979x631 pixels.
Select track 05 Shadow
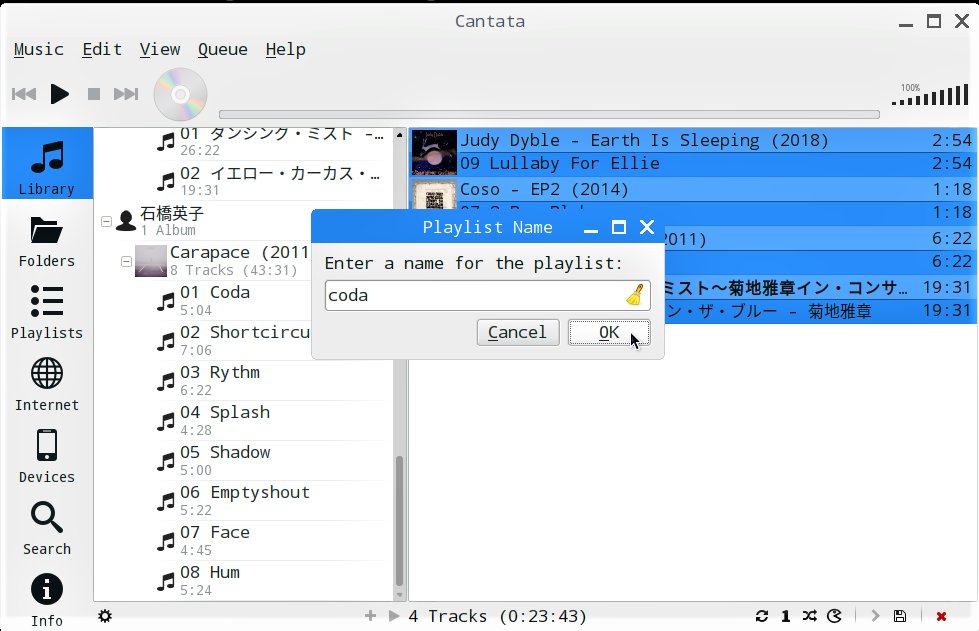click(x=273, y=460)
